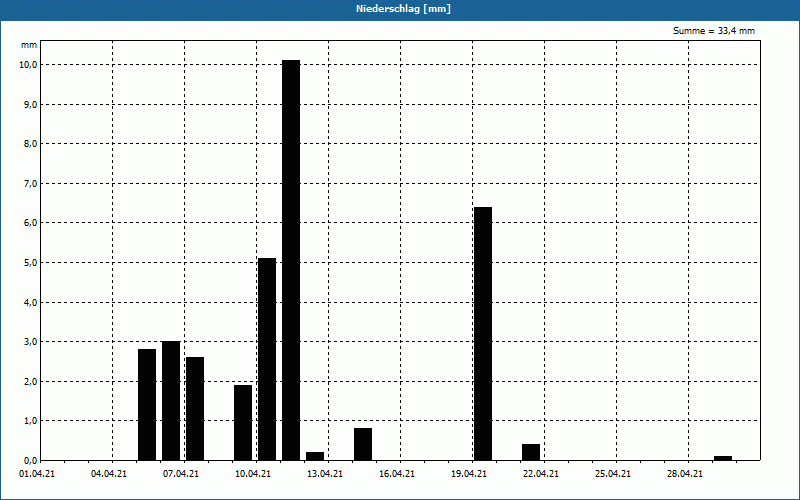Click the 25.04.21 date label
Viewport: 800px width, 500px height.
[x=612, y=474]
